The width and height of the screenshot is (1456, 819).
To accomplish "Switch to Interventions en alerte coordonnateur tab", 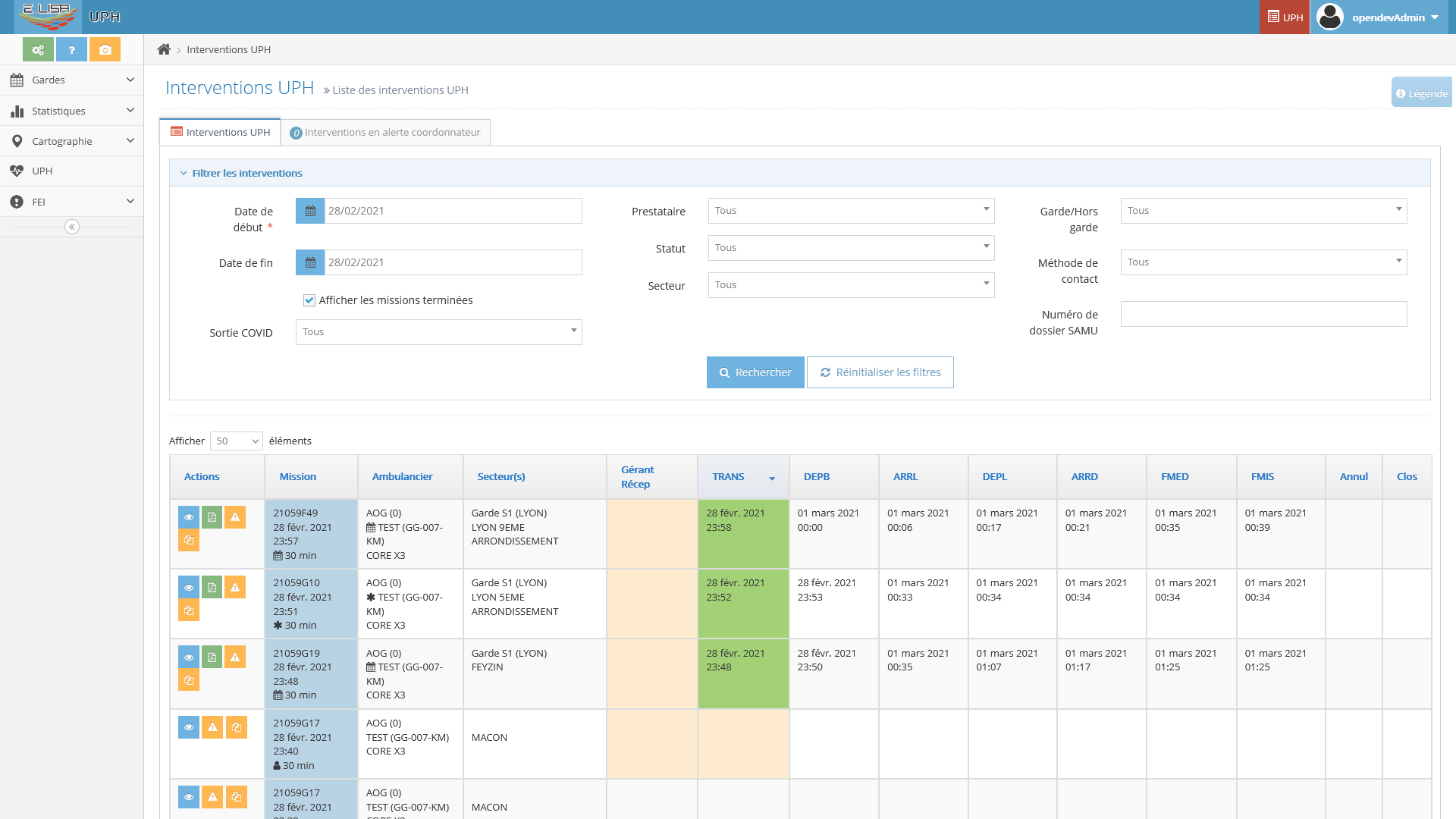I will [385, 132].
